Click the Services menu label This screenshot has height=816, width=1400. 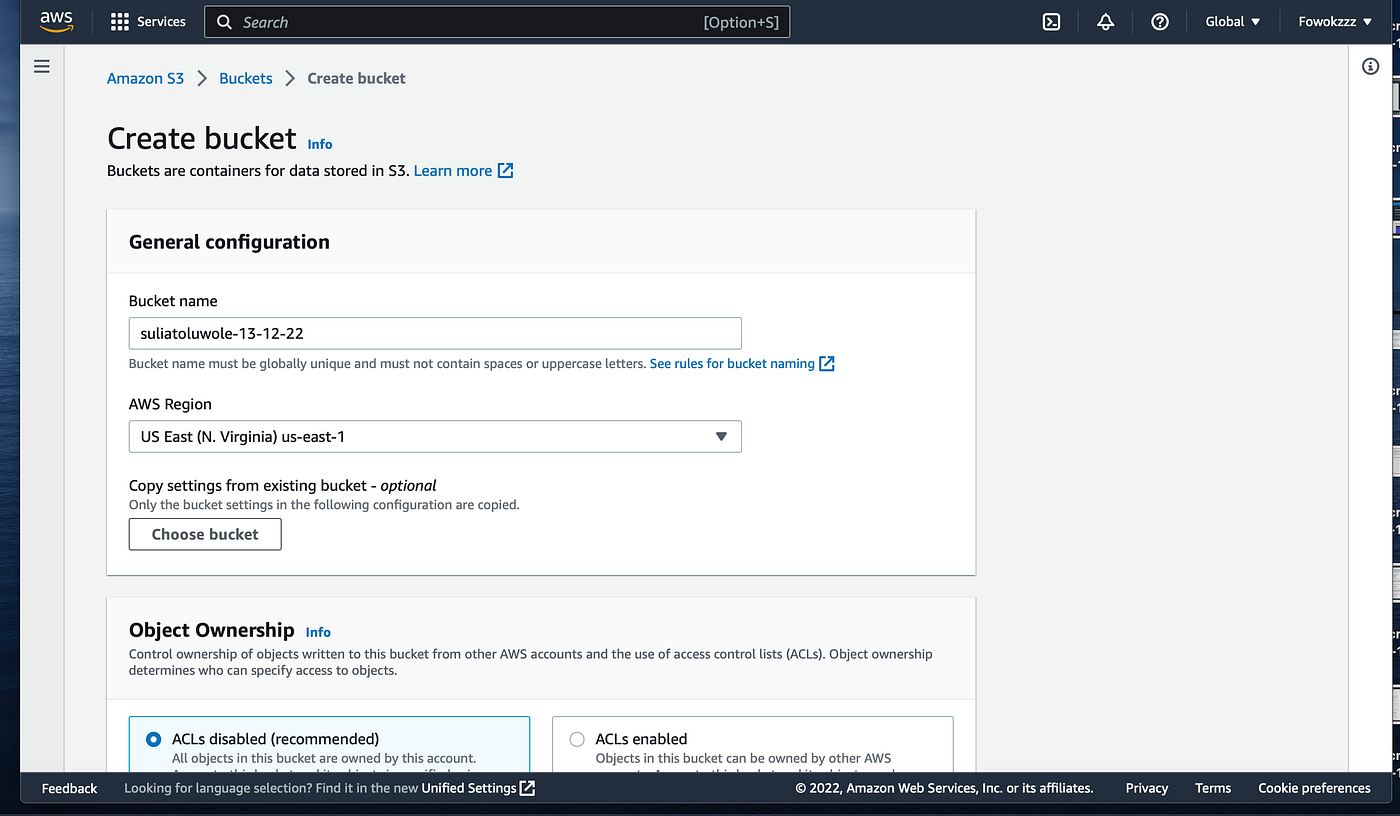tap(161, 22)
